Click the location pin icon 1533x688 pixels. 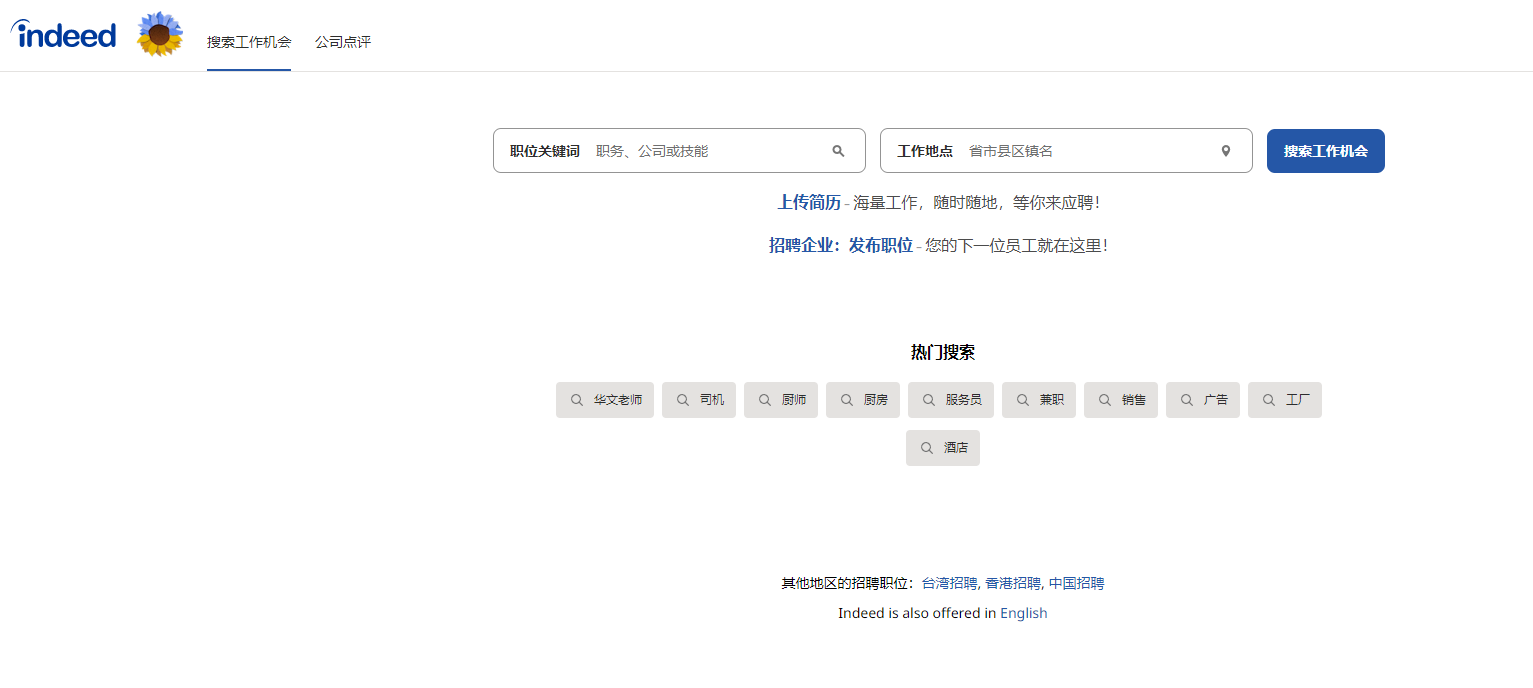1225,151
